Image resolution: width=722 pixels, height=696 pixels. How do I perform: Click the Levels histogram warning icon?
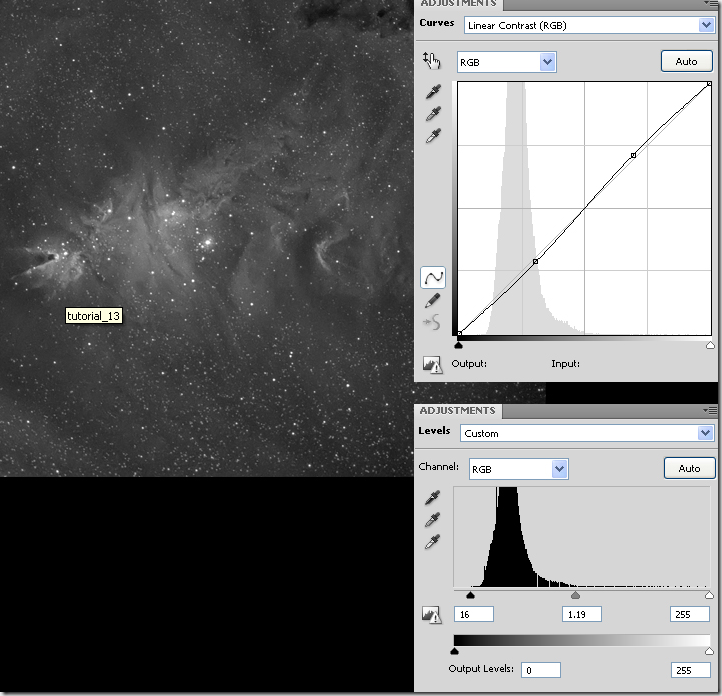point(432,615)
